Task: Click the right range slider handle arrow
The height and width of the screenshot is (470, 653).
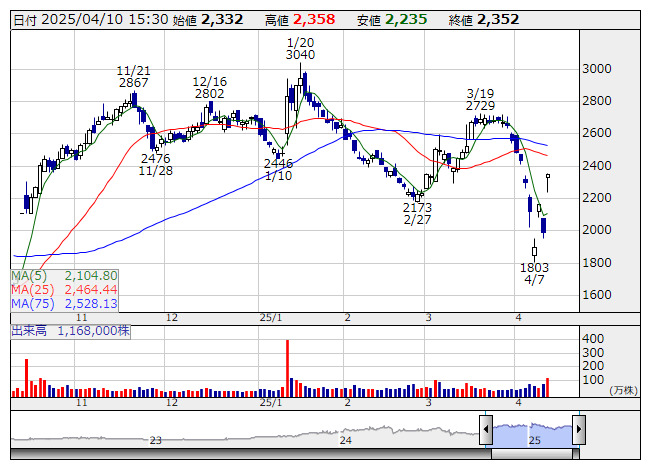Action: 579,429
